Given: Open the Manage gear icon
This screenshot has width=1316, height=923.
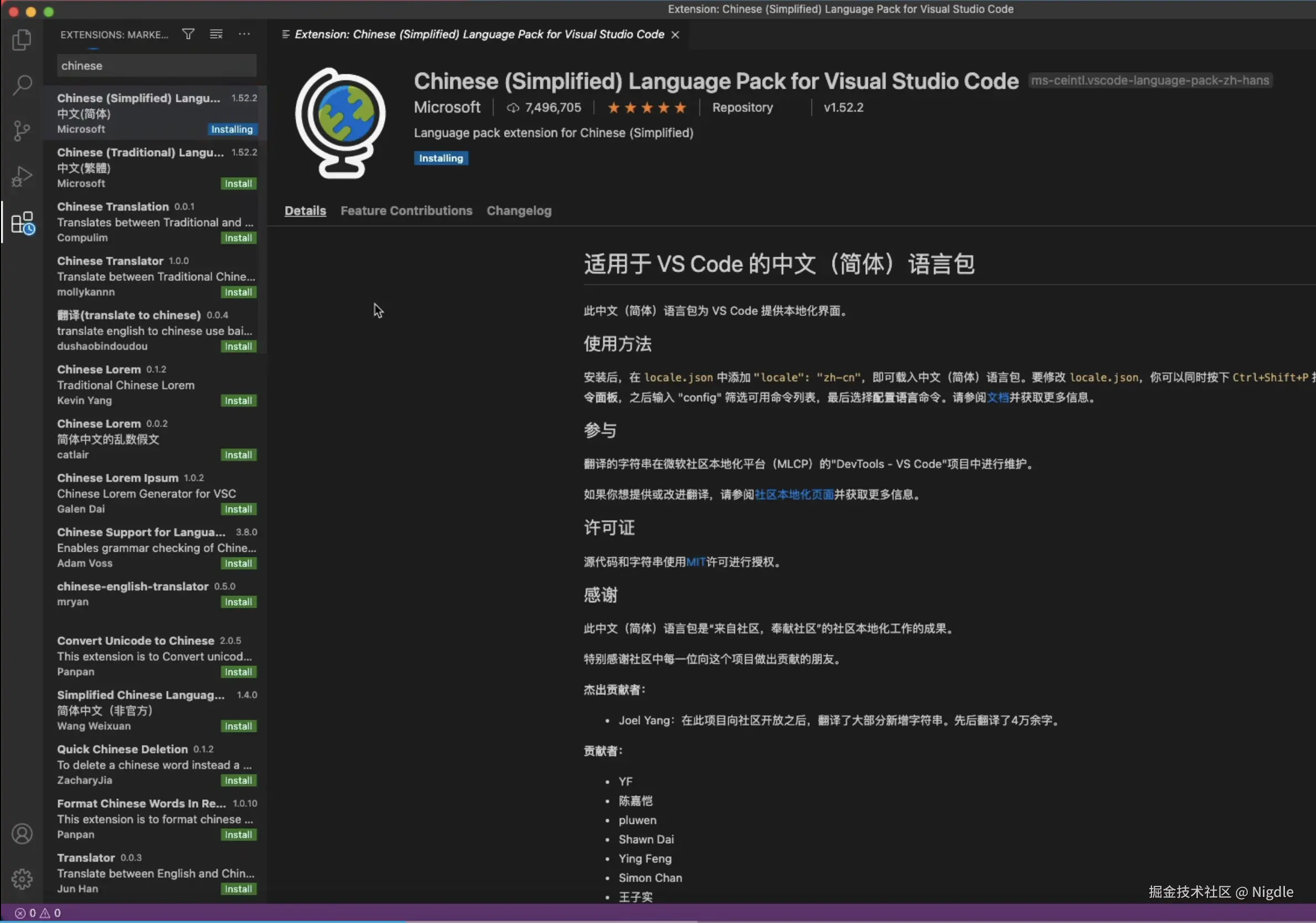Looking at the screenshot, I should click(x=22, y=879).
